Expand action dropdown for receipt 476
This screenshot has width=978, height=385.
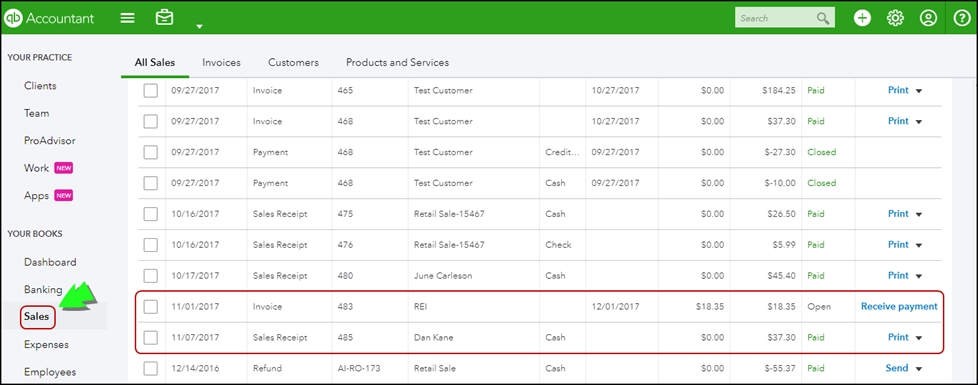click(919, 245)
